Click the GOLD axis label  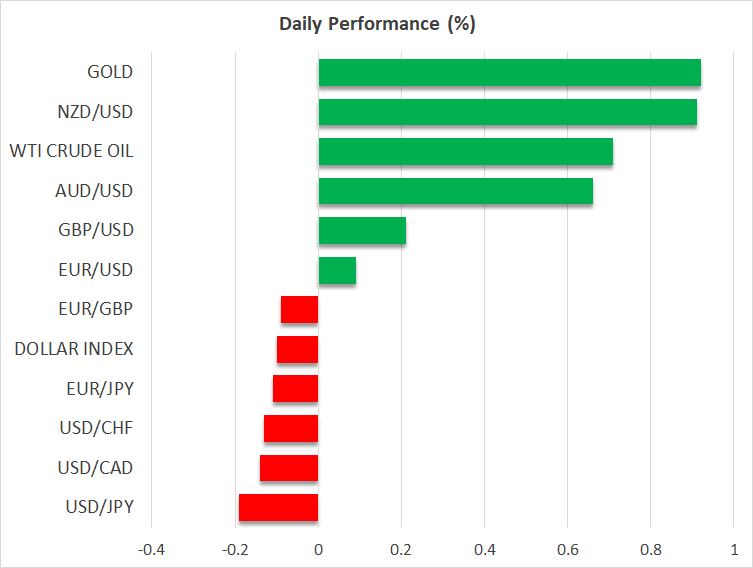pyautogui.click(x=110, y=73)
